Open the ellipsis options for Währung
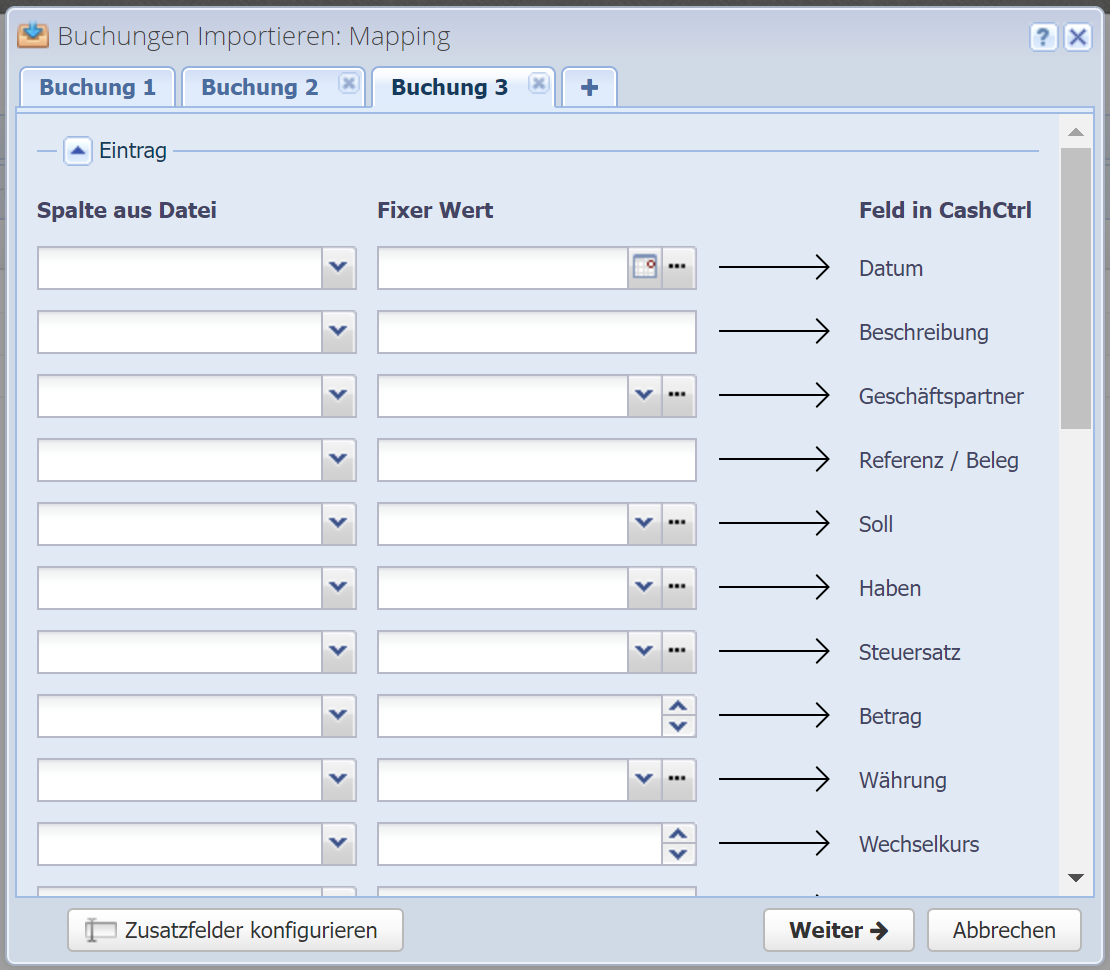The height and width of the screenshot is (970, 1110). click(679, 780)
